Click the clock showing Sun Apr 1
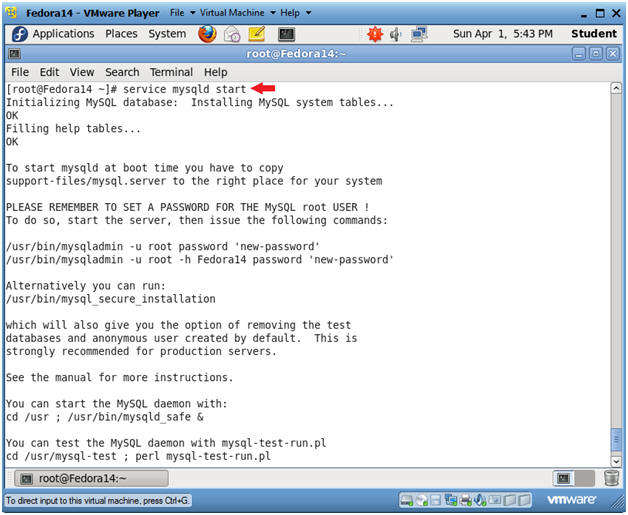The image size is (628, 515). 503,34
